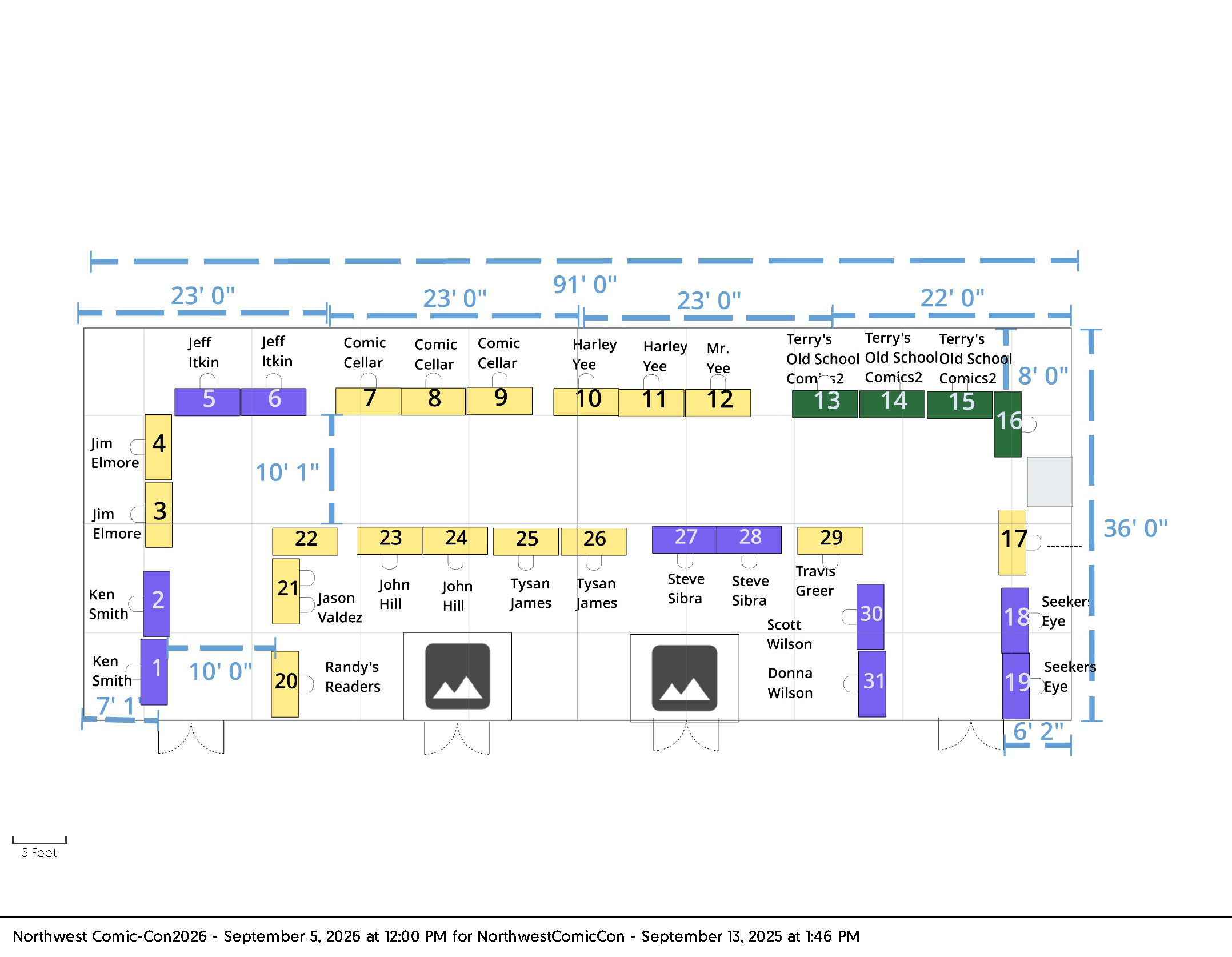The image size is (1232, 957).
Task: Select yellow booth number 20
Action: click(285, 683)
